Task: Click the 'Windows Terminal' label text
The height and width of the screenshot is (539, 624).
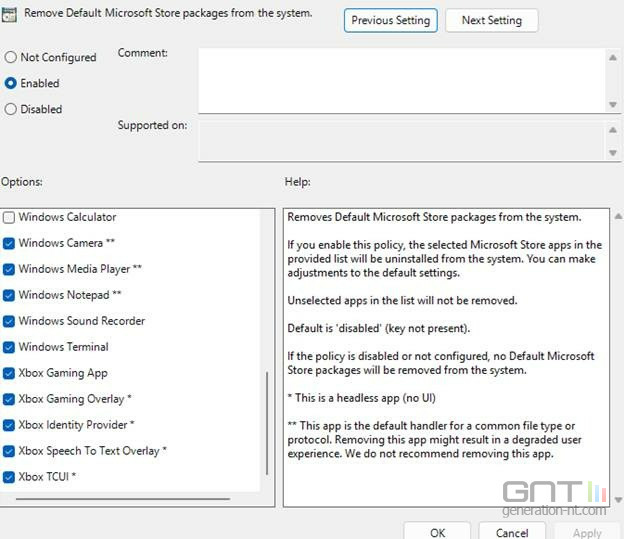Action: point(63,347)
